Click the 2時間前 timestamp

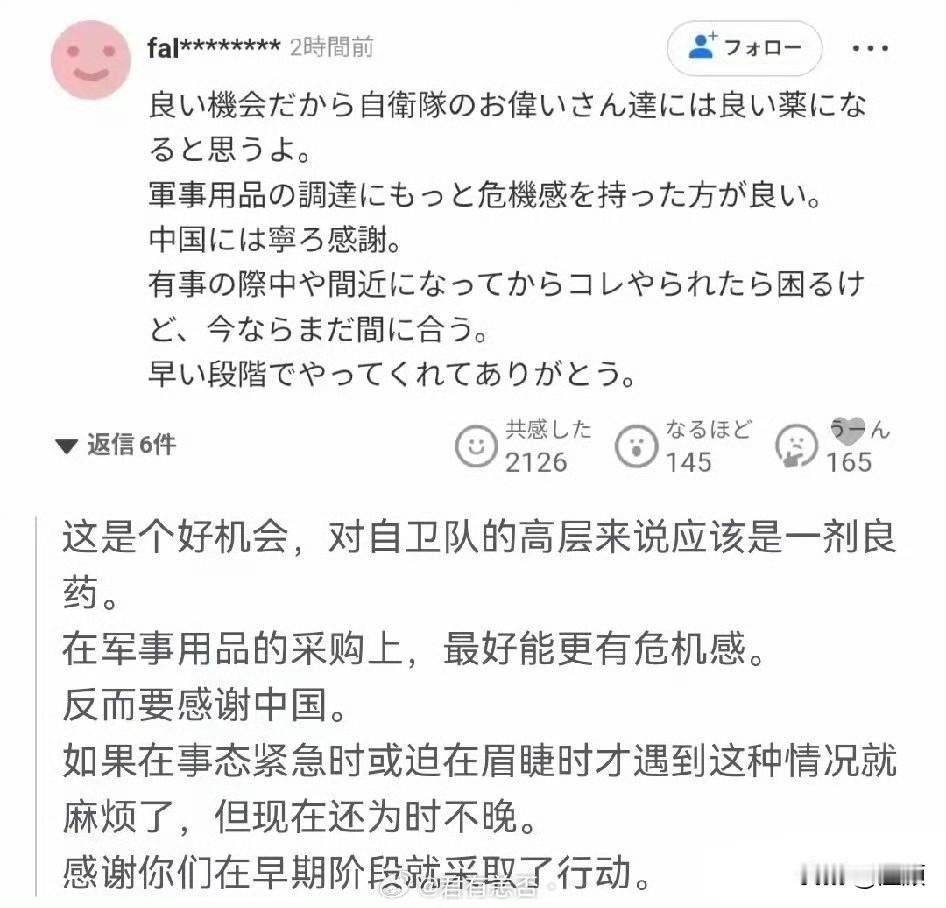[x=332, y=47]
